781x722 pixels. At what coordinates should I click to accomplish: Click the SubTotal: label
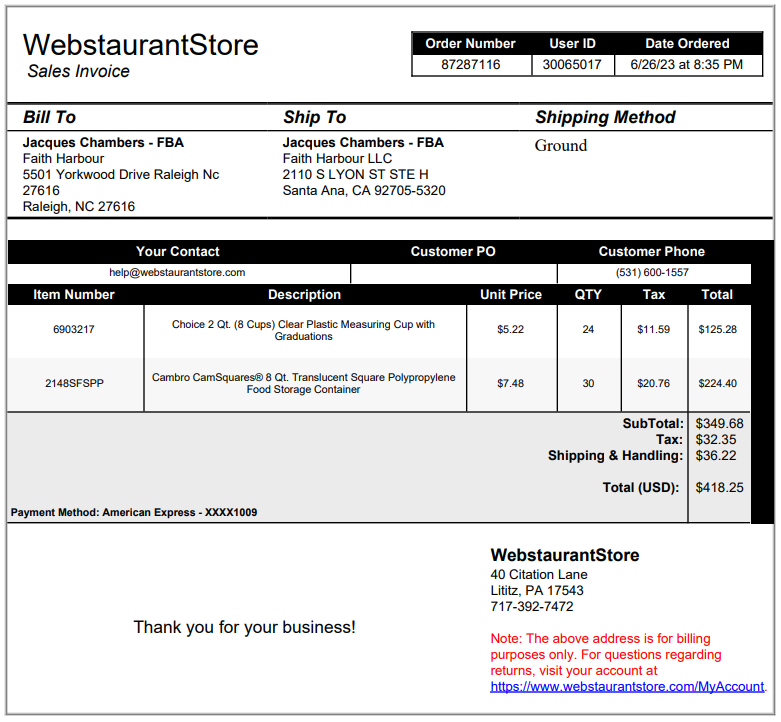coord(653,424)
